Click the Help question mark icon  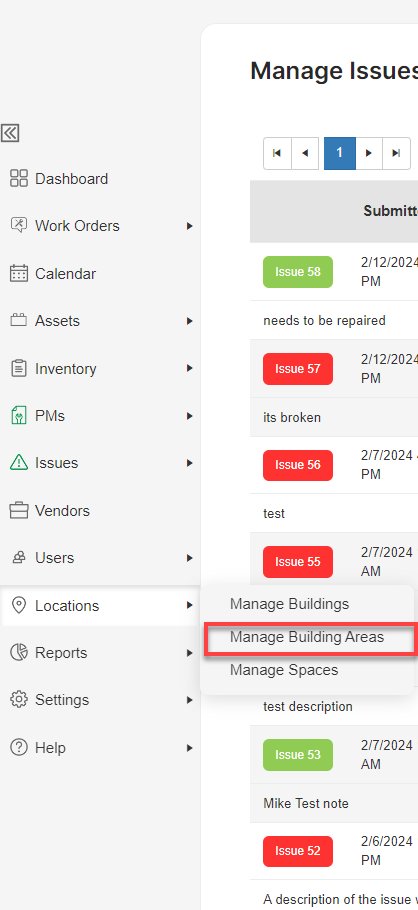pos(19,748)
